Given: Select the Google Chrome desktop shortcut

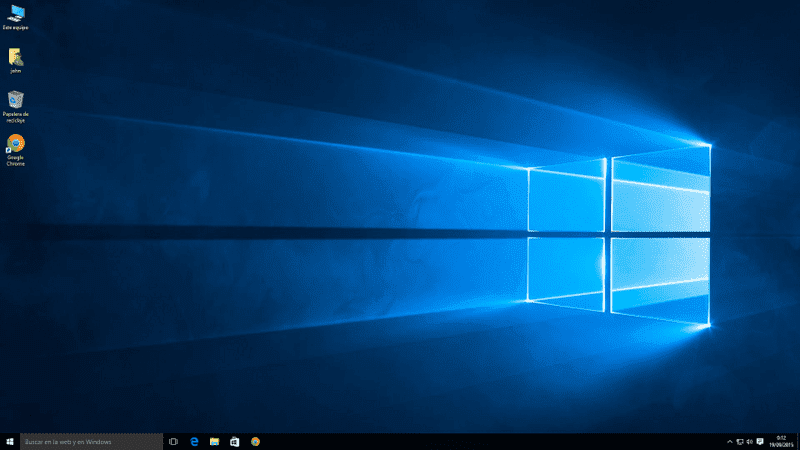Looking at the screenshot, I should click(15, 150).
